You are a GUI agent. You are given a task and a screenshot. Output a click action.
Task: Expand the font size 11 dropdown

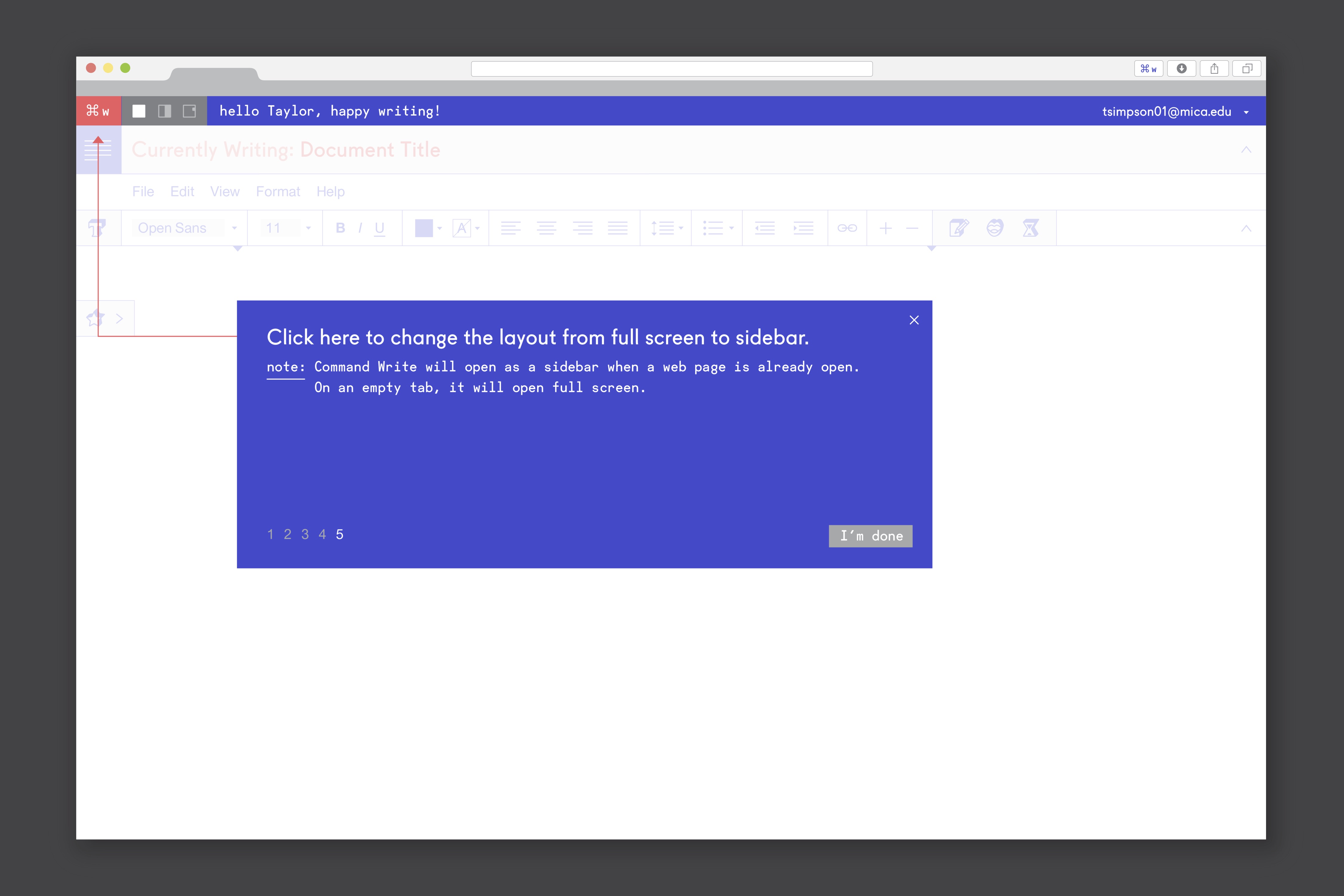(309, 228)
